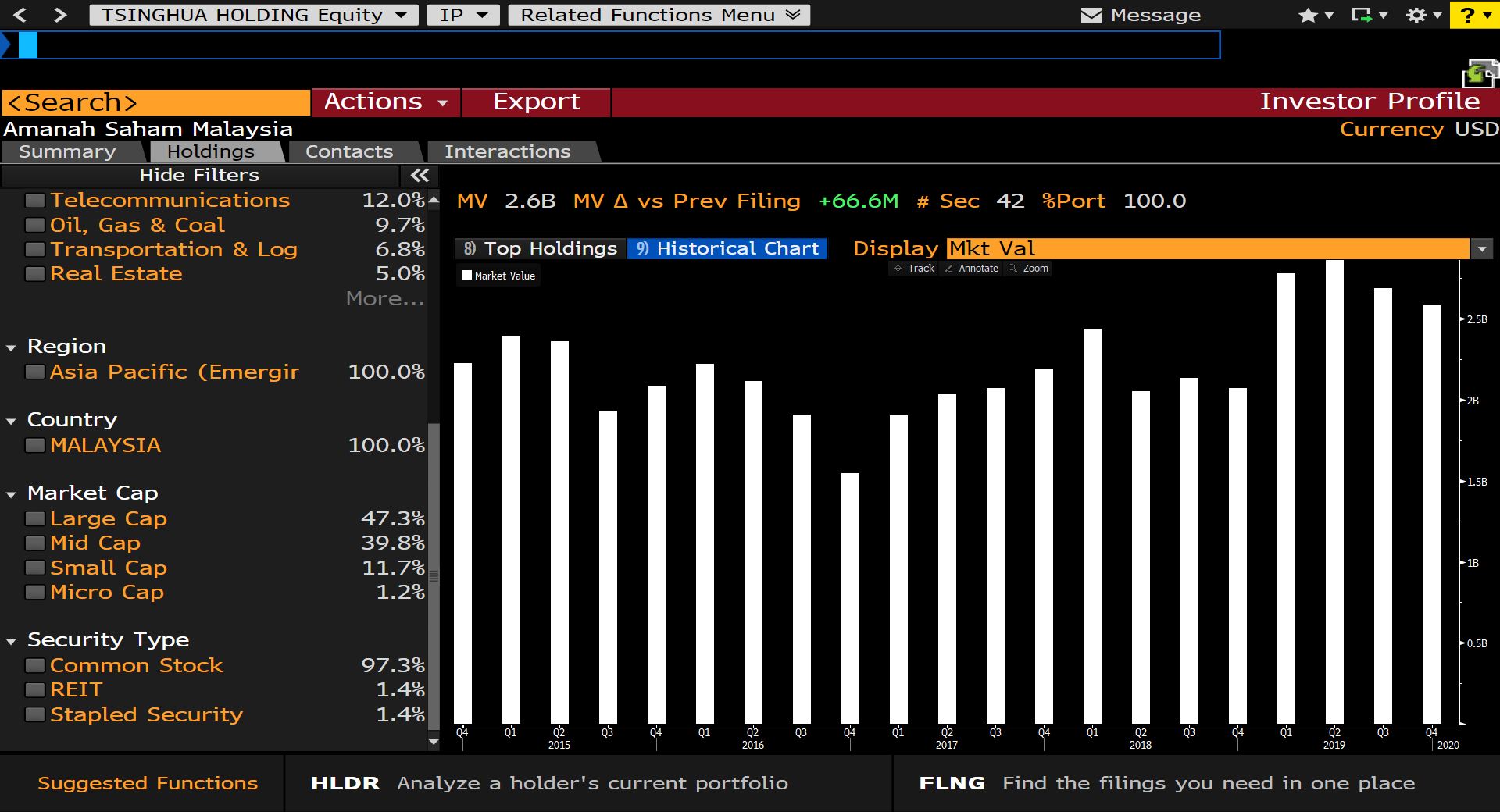
Task: Select the Top Holdings view
Action: click(541, 248)
